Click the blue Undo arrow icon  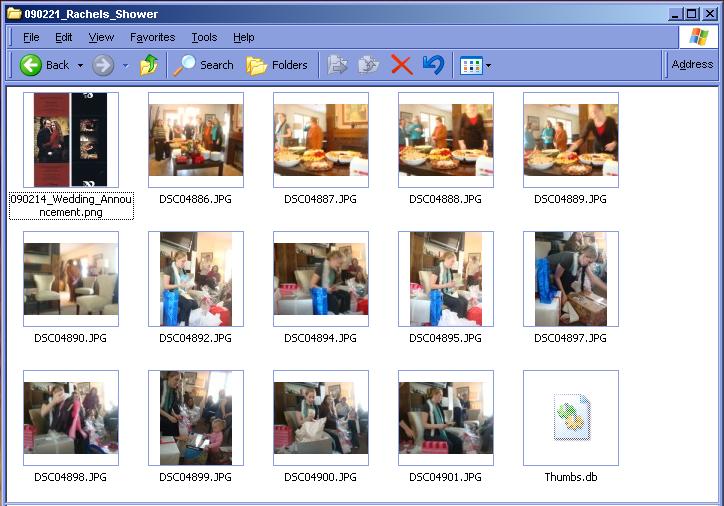[433, 65]
